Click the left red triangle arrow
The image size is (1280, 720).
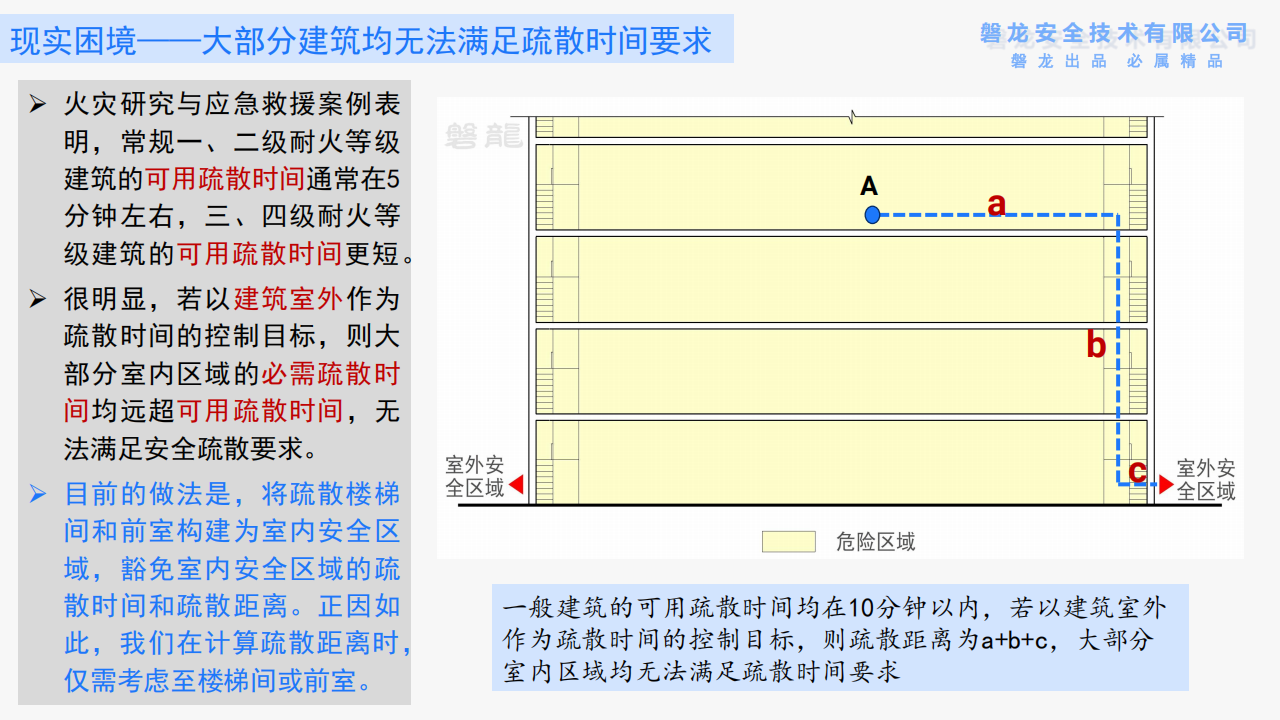point(516,485)
